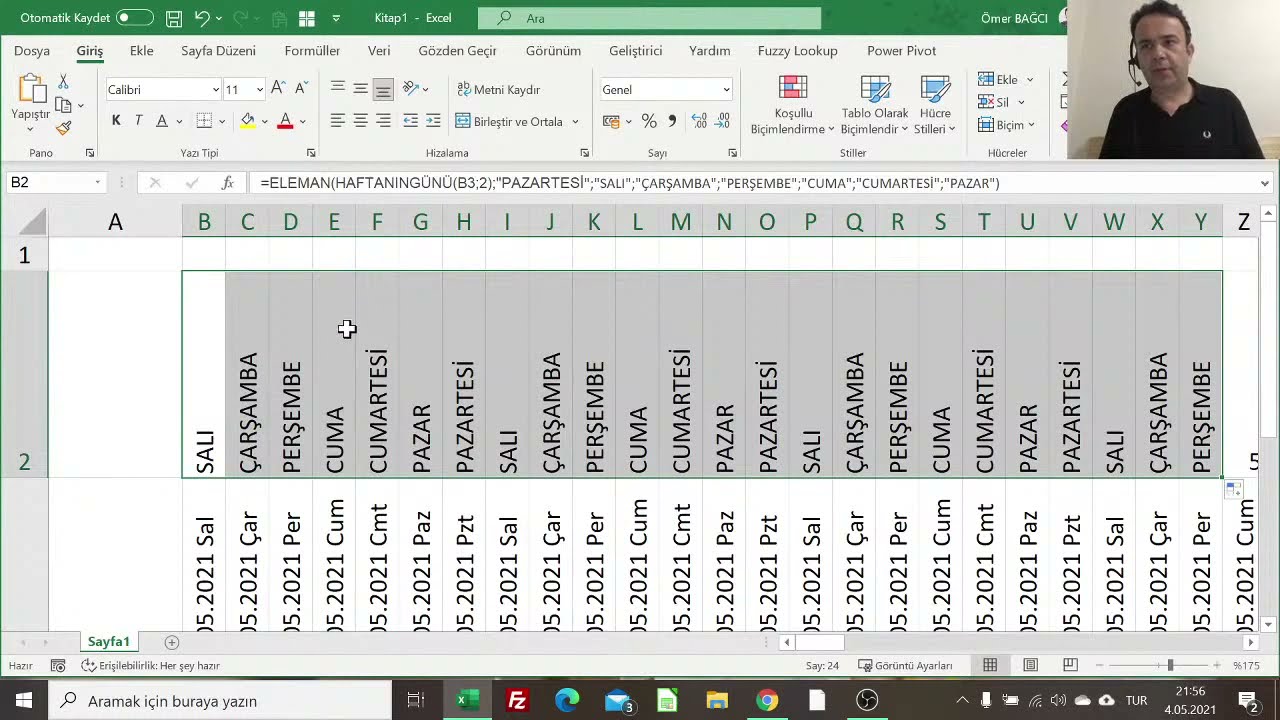Toggle Italic formatting (T)
Viewport: 1280px width, 720px height.
(x=138, y=121)
